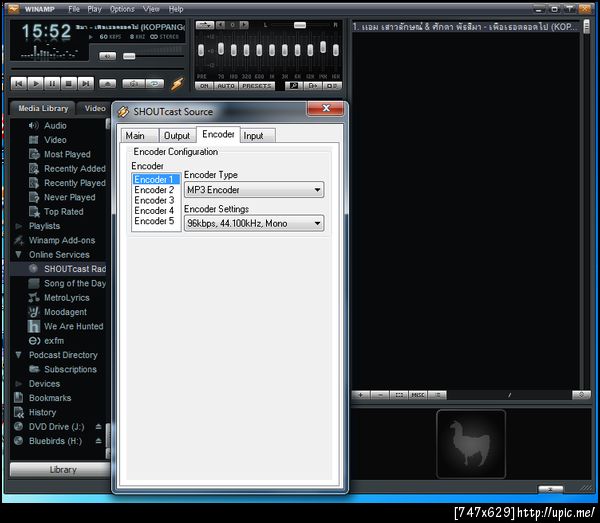The height and width of the screenshot is (523, 600).
Task: Turn the equalizer ON
Action: (x=204, y=86)
